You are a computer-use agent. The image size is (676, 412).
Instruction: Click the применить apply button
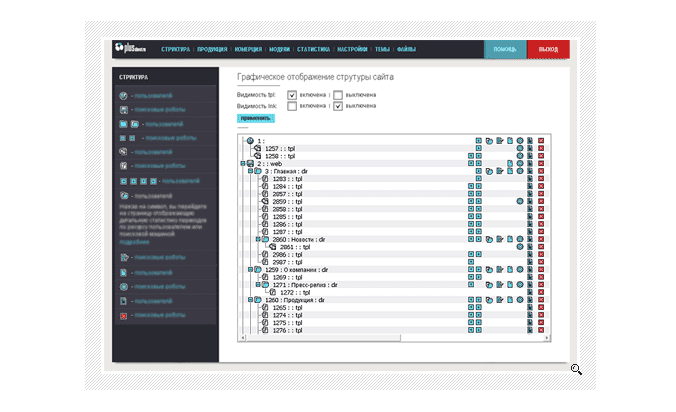tap(256, 118)
